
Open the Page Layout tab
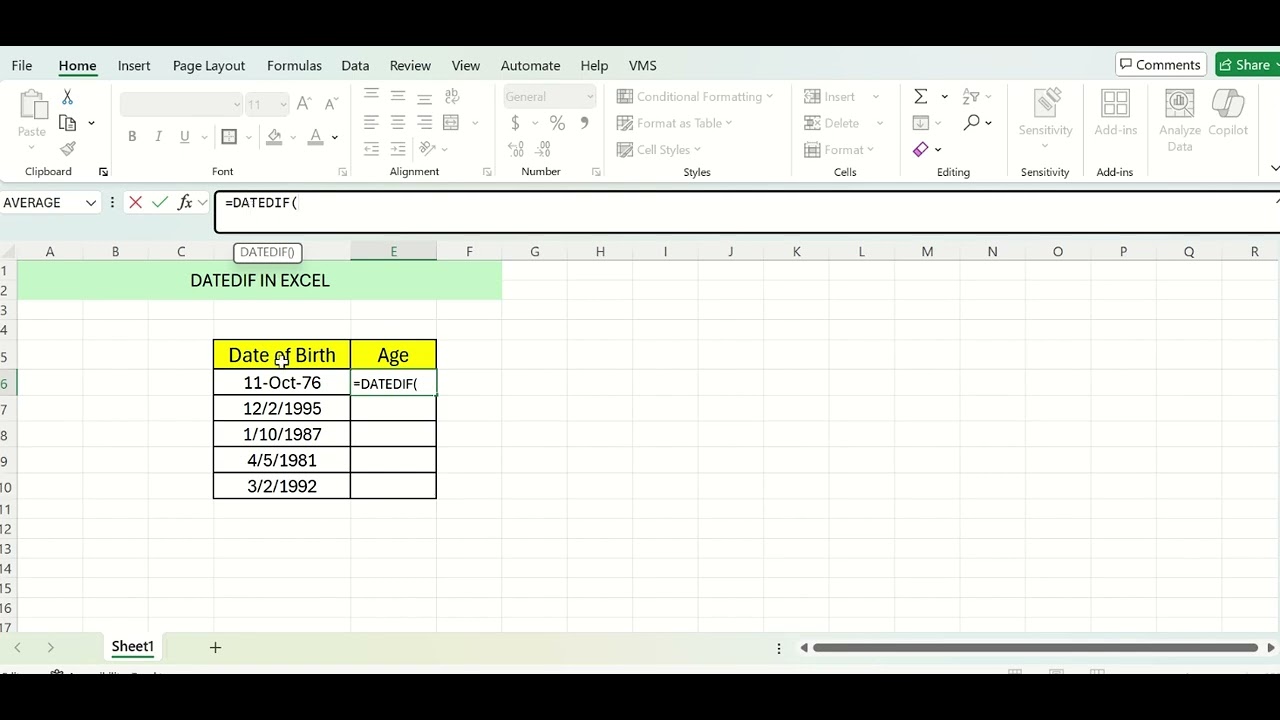(x=209, y=65)
